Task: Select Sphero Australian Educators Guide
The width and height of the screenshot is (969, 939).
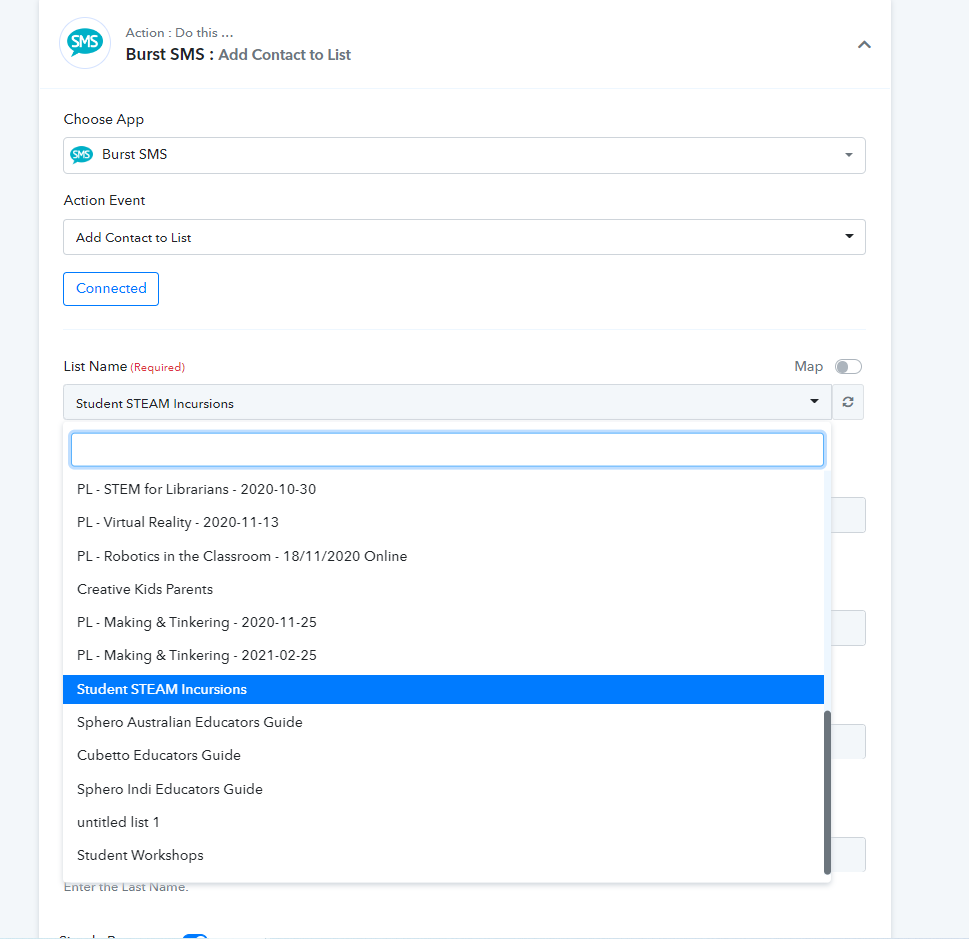Action: pyautogui.click(x=443, y=722)
